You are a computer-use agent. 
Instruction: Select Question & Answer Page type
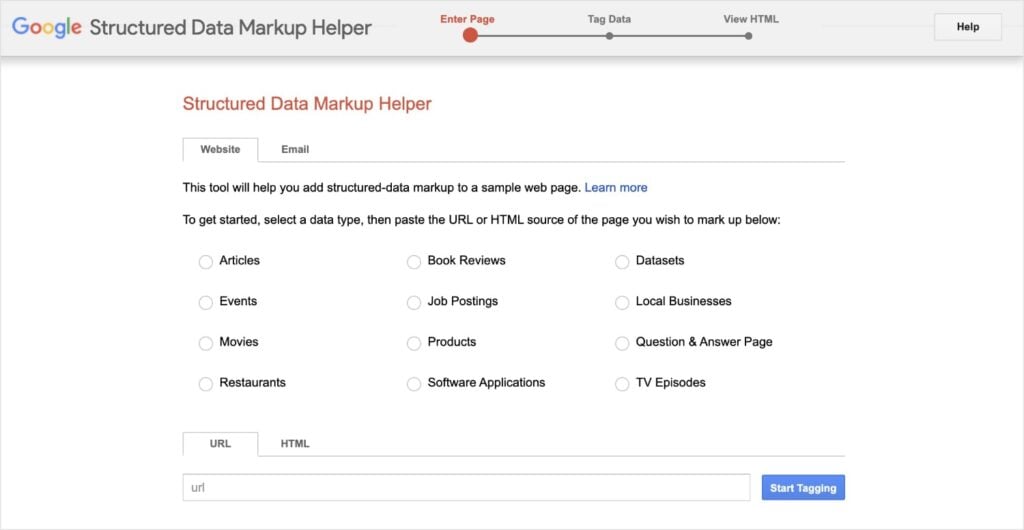[622, 343]
